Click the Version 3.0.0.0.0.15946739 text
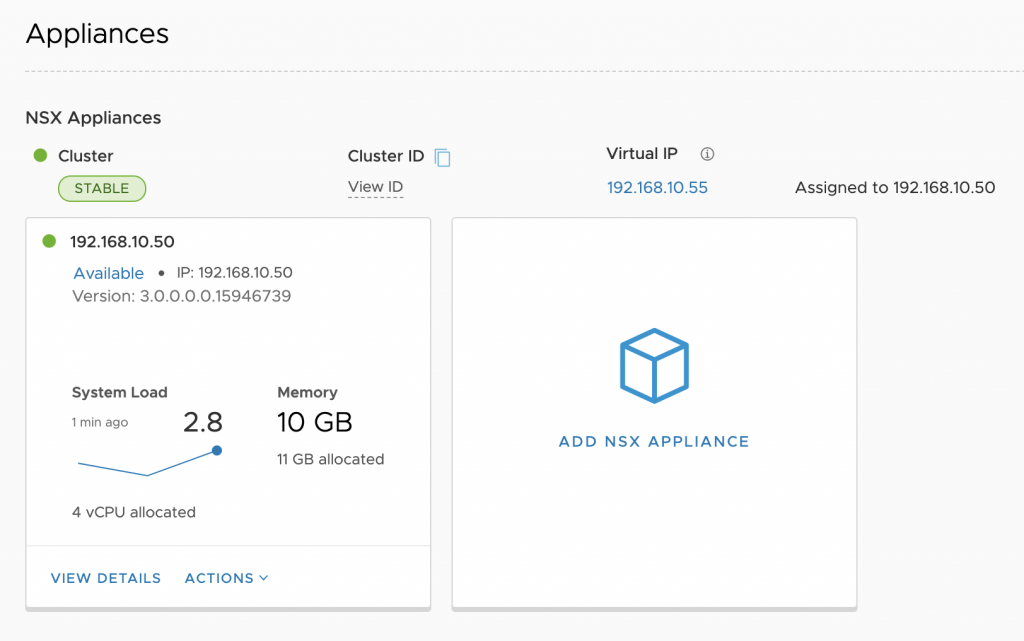The image size is (1024, 641). coord(182,296)
